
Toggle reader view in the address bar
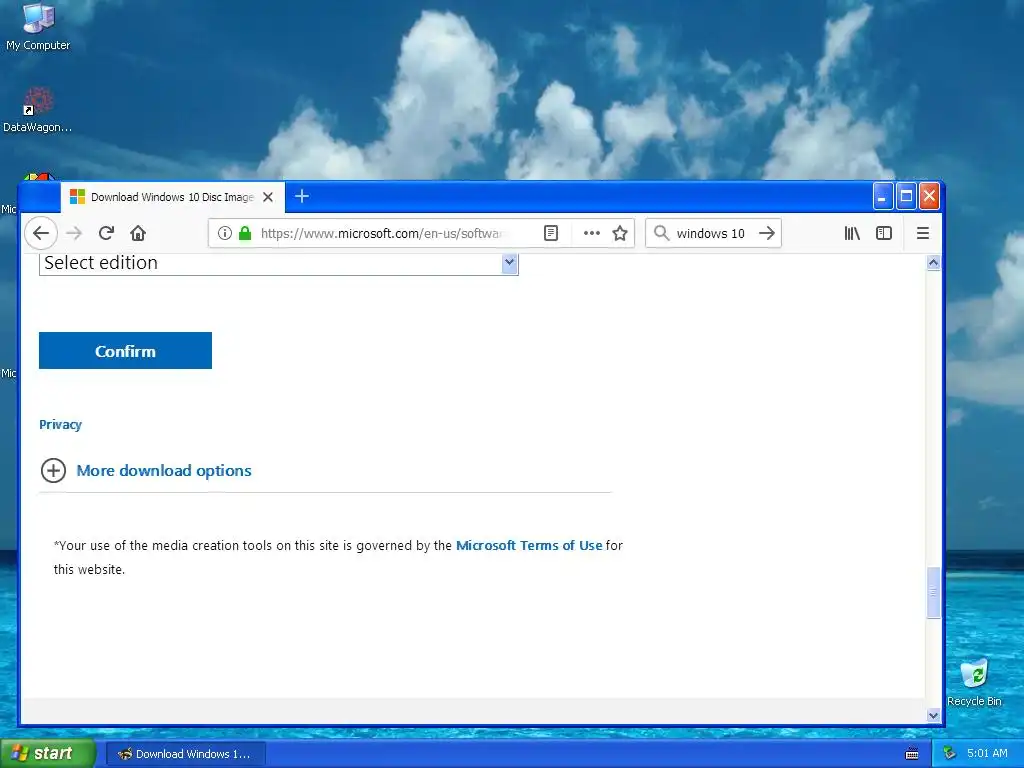(551, 233)
